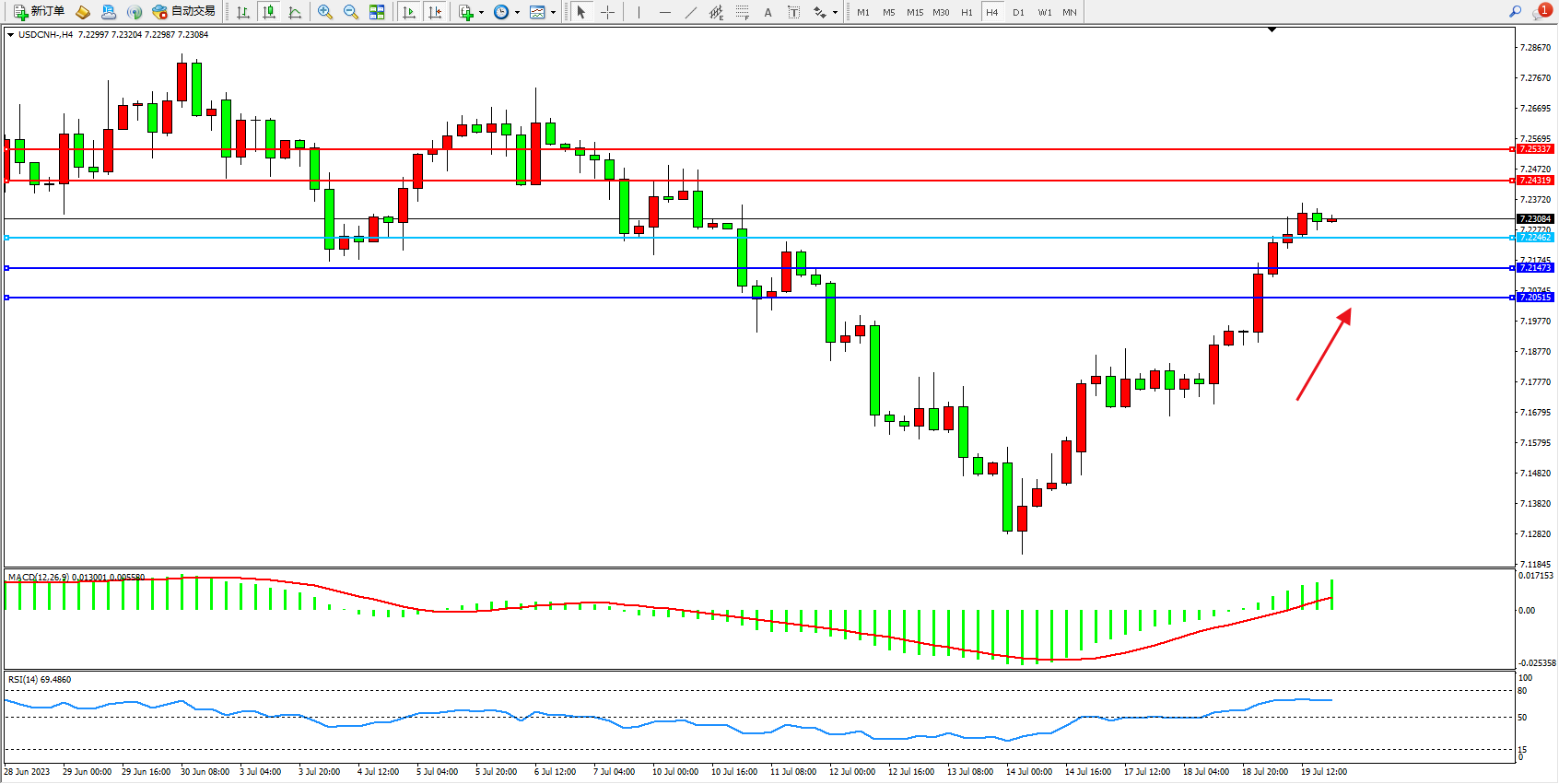Click the tile windows icon

point(377,12)
